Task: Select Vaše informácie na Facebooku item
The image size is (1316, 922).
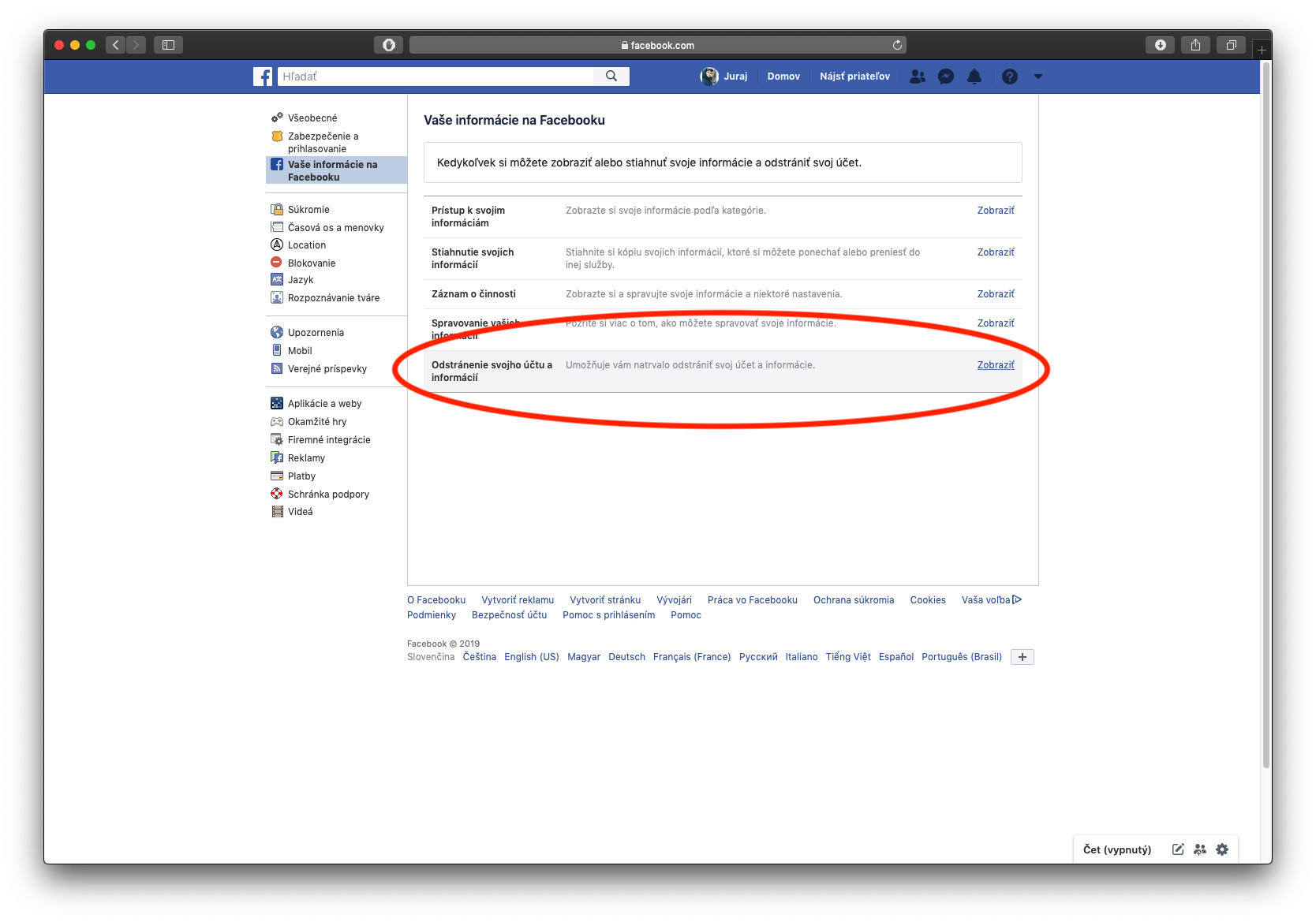Action: [336, 170]
